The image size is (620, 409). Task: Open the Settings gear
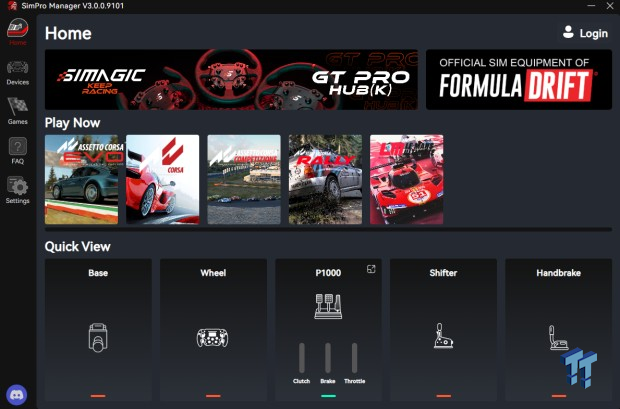tap(18, 190)
